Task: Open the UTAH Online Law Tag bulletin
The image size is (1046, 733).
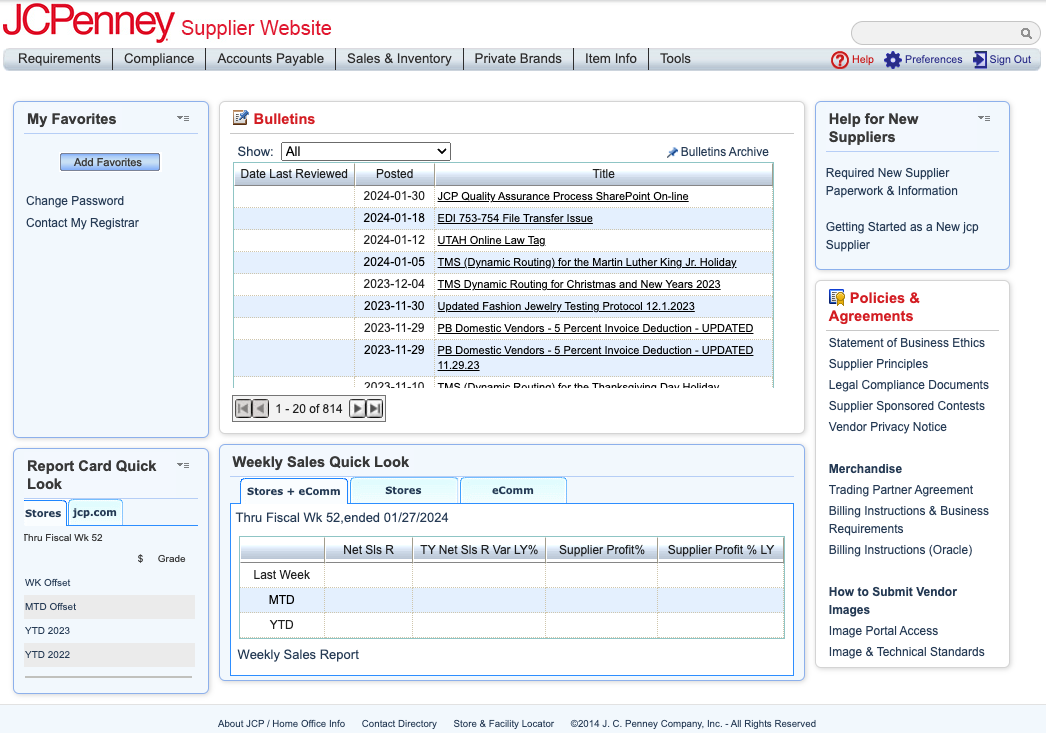Action: pos(491,240)
